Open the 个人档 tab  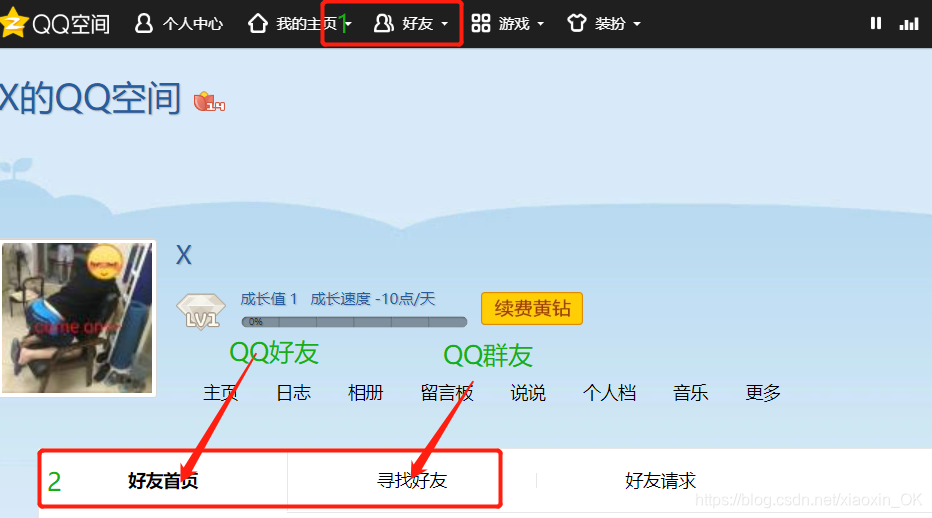pos(609,393)
